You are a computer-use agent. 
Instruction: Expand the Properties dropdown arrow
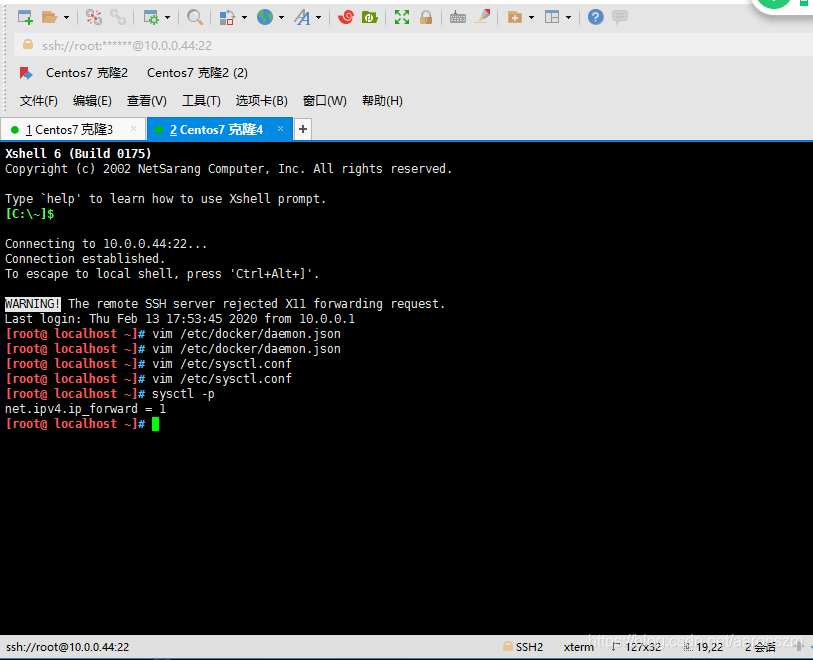[x=167, y=18]
